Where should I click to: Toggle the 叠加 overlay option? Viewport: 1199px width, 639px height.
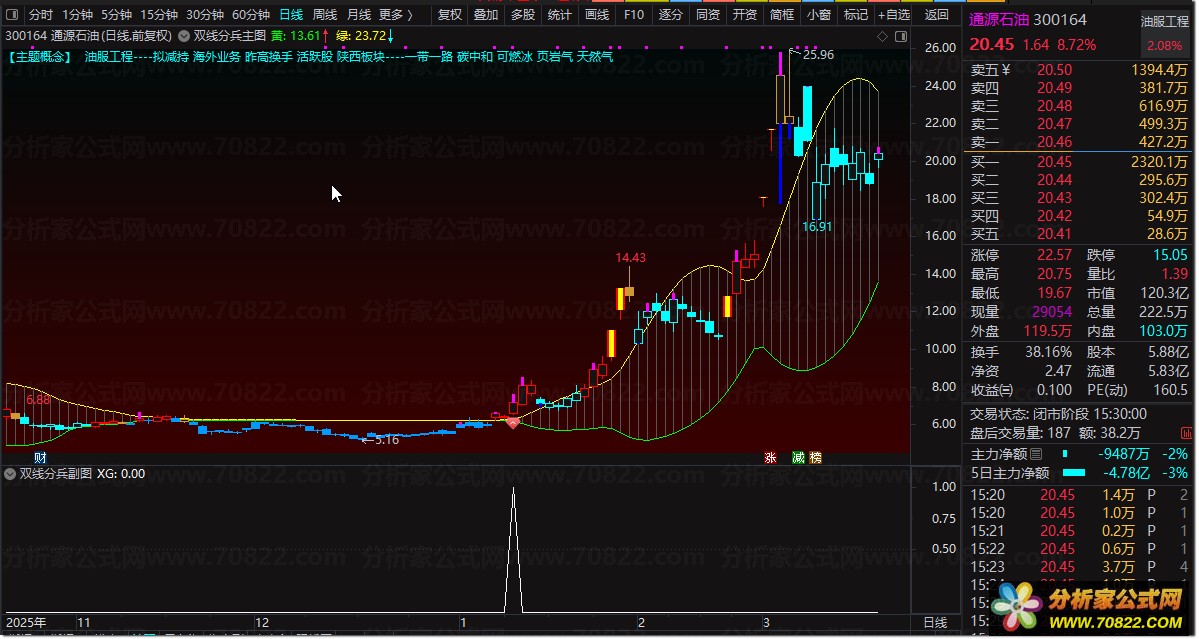pyautogui.click(x=486, y=15)
